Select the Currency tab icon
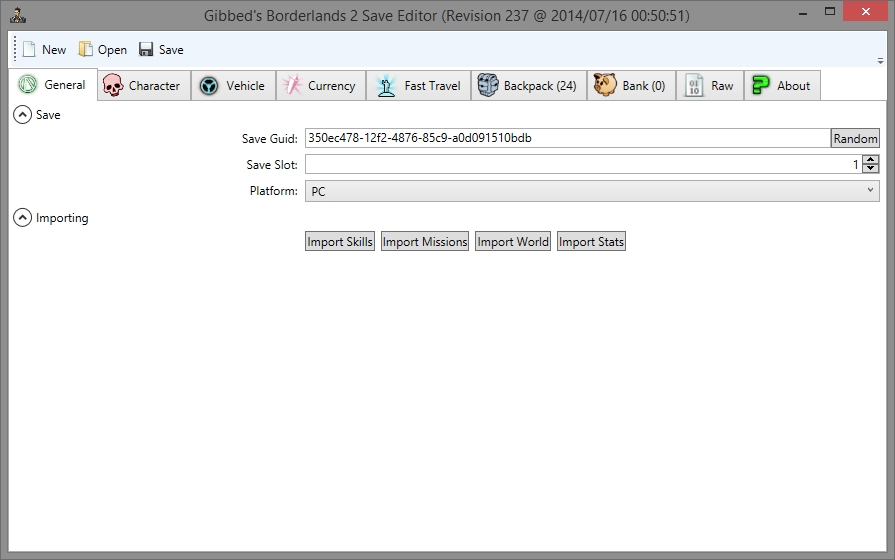This screenshot has height=560, width=895. tap(291, 86)
